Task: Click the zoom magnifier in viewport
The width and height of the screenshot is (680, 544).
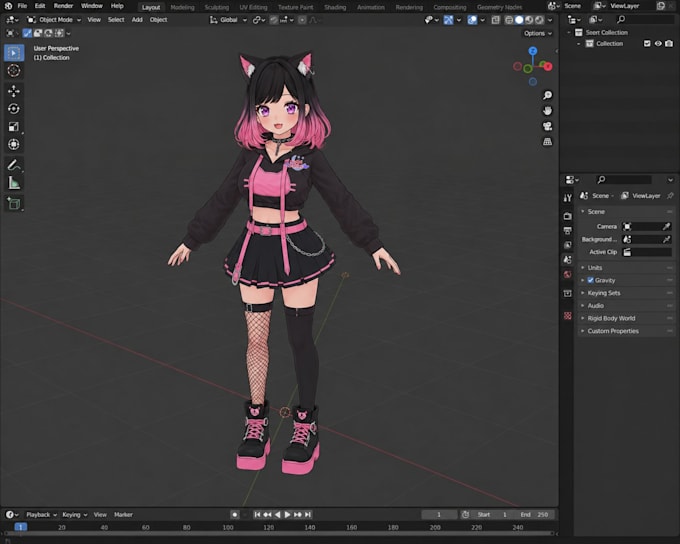Action: [x=547, y=95]
